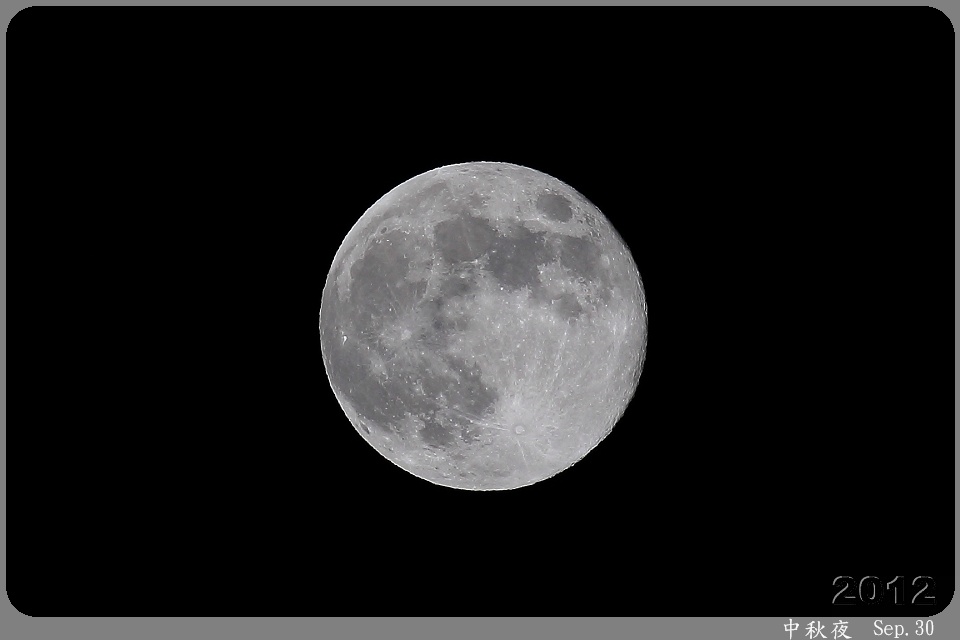Click the "2012" year text
The image size is (960, 640).
coord(883,590)
